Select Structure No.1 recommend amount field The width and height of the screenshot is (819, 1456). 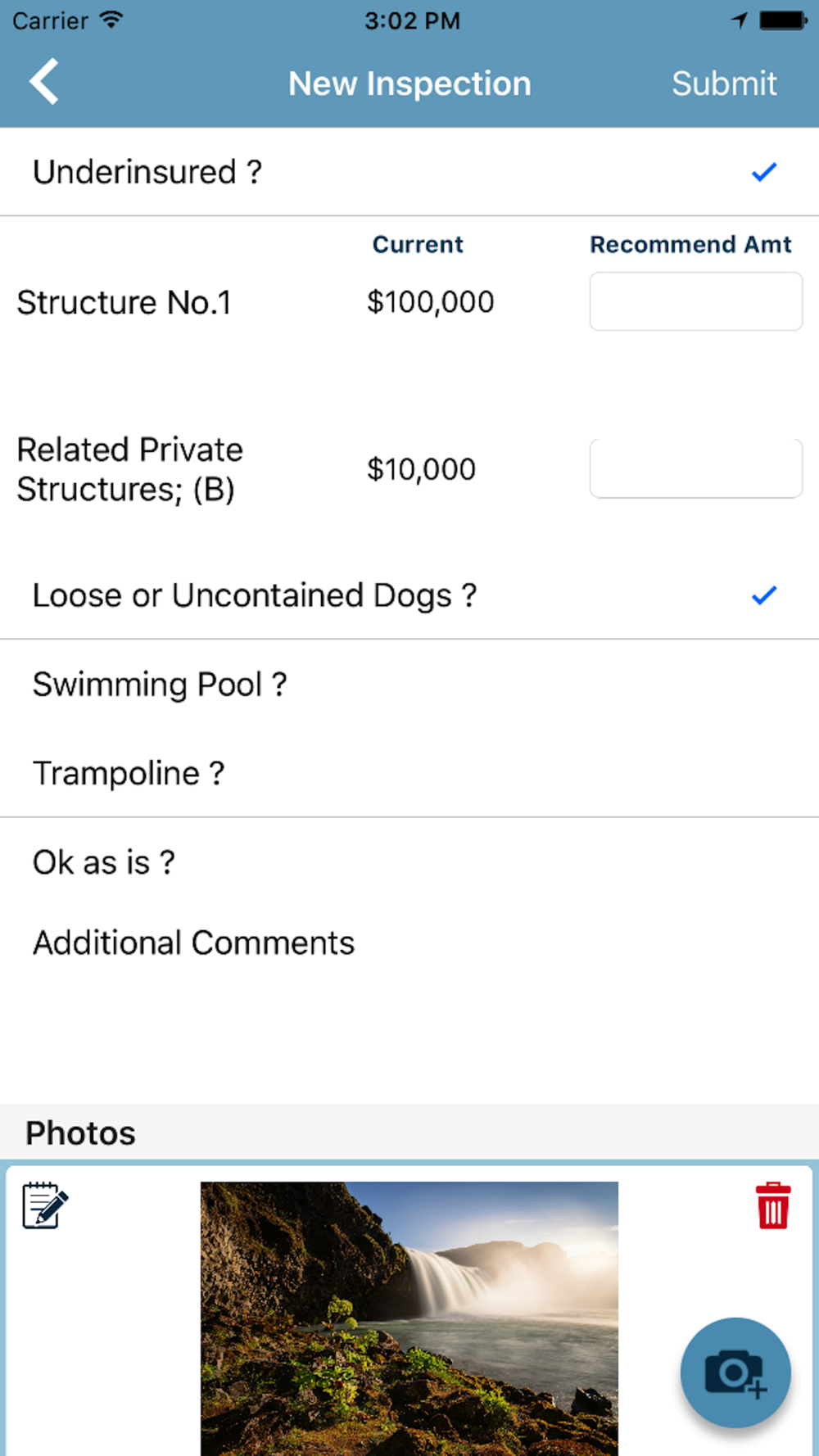click(696, 301)
